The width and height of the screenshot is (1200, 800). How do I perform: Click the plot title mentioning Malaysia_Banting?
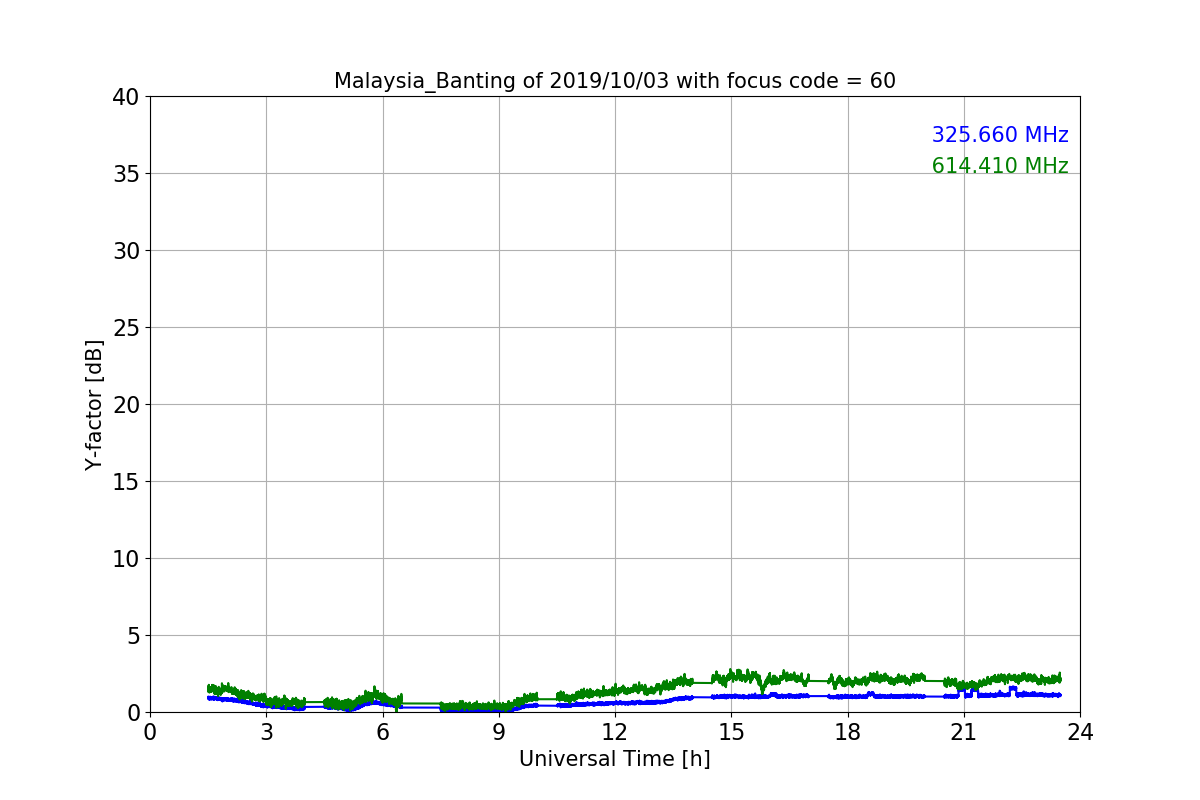[x=614, y=81]
